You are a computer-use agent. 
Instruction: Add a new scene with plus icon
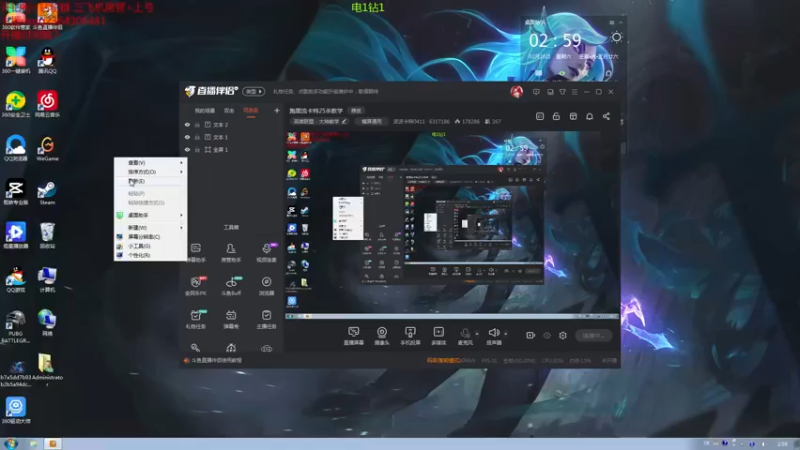point(277,110)
